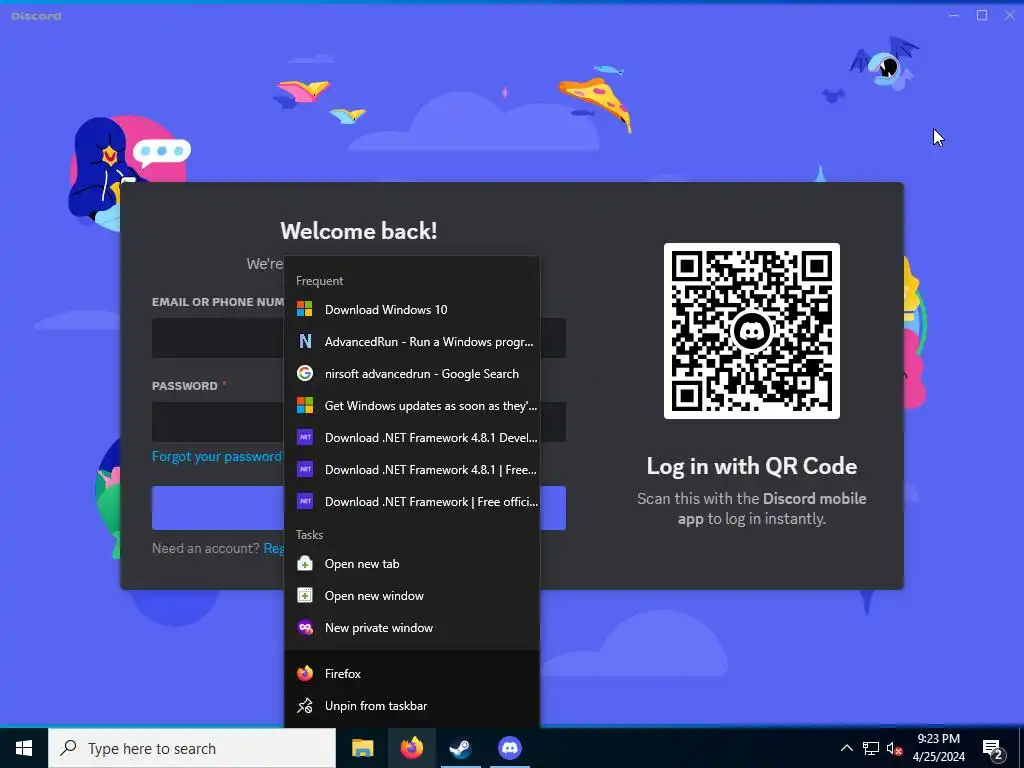
Task: Click the Forgot your password link
Action: (217, 456)
